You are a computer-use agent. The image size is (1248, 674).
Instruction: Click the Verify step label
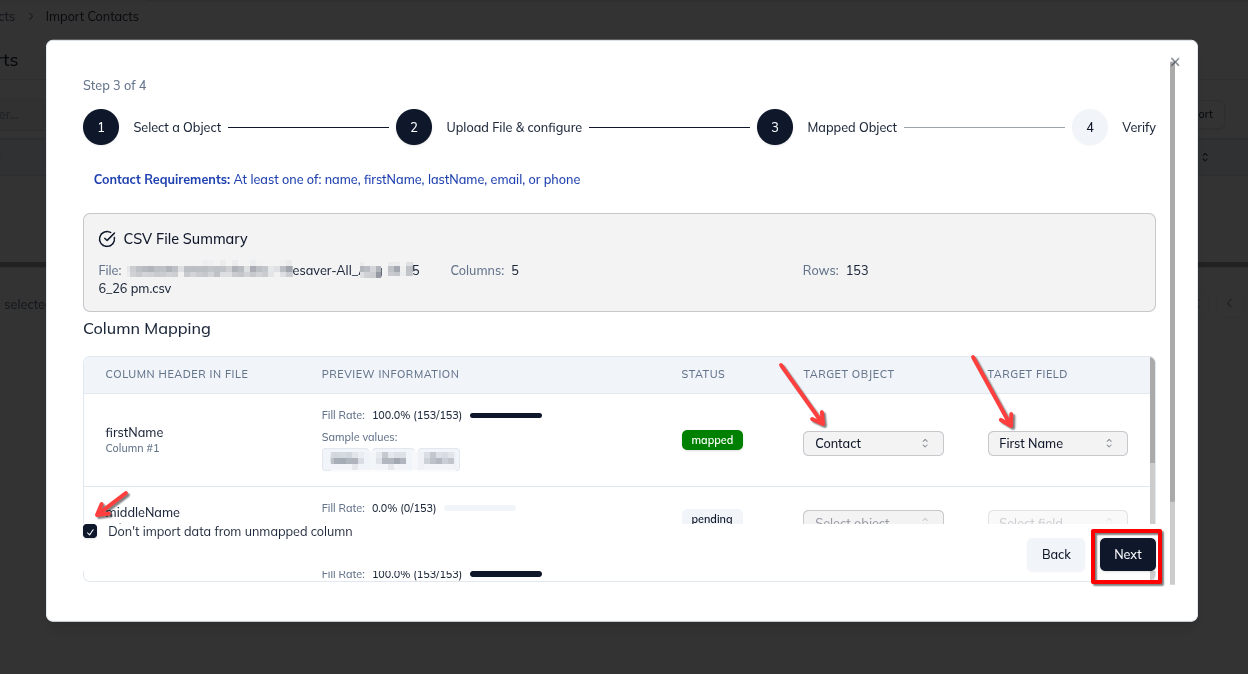click(1139, 127)
